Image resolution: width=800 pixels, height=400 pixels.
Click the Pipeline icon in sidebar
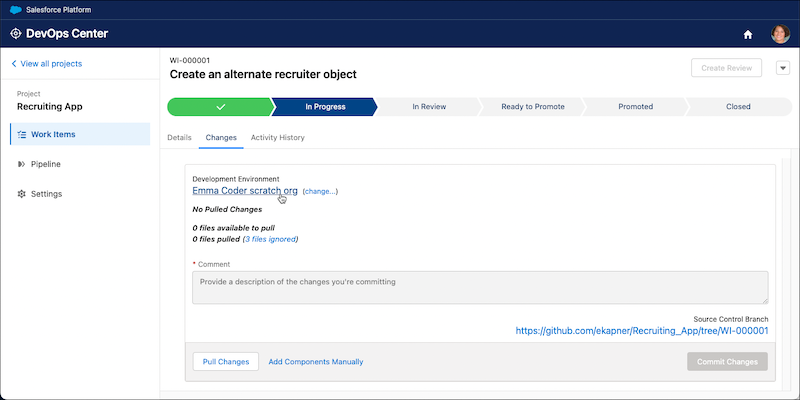(21, 164)
